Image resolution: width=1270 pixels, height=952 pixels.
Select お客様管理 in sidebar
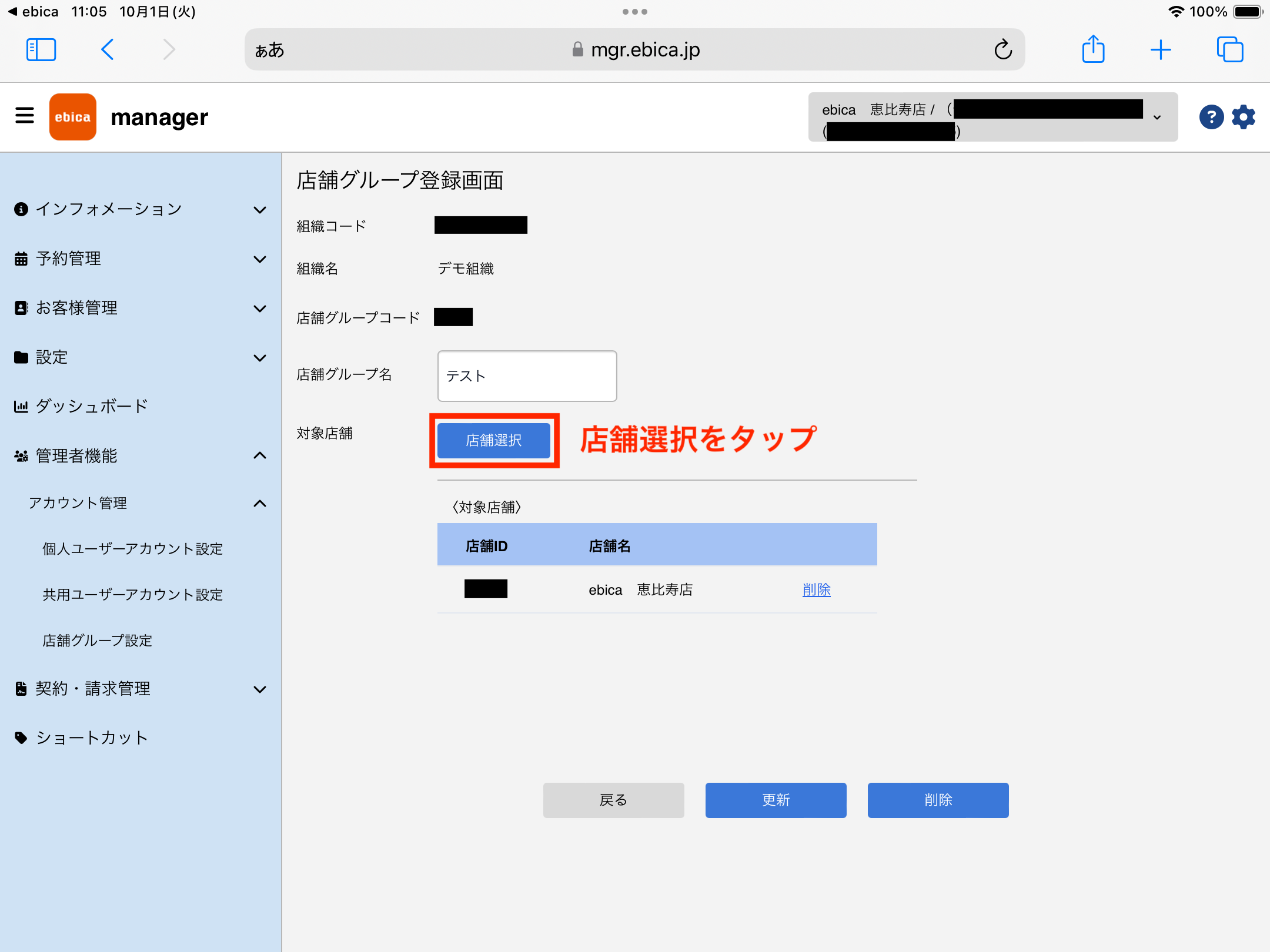coord(77,308)
